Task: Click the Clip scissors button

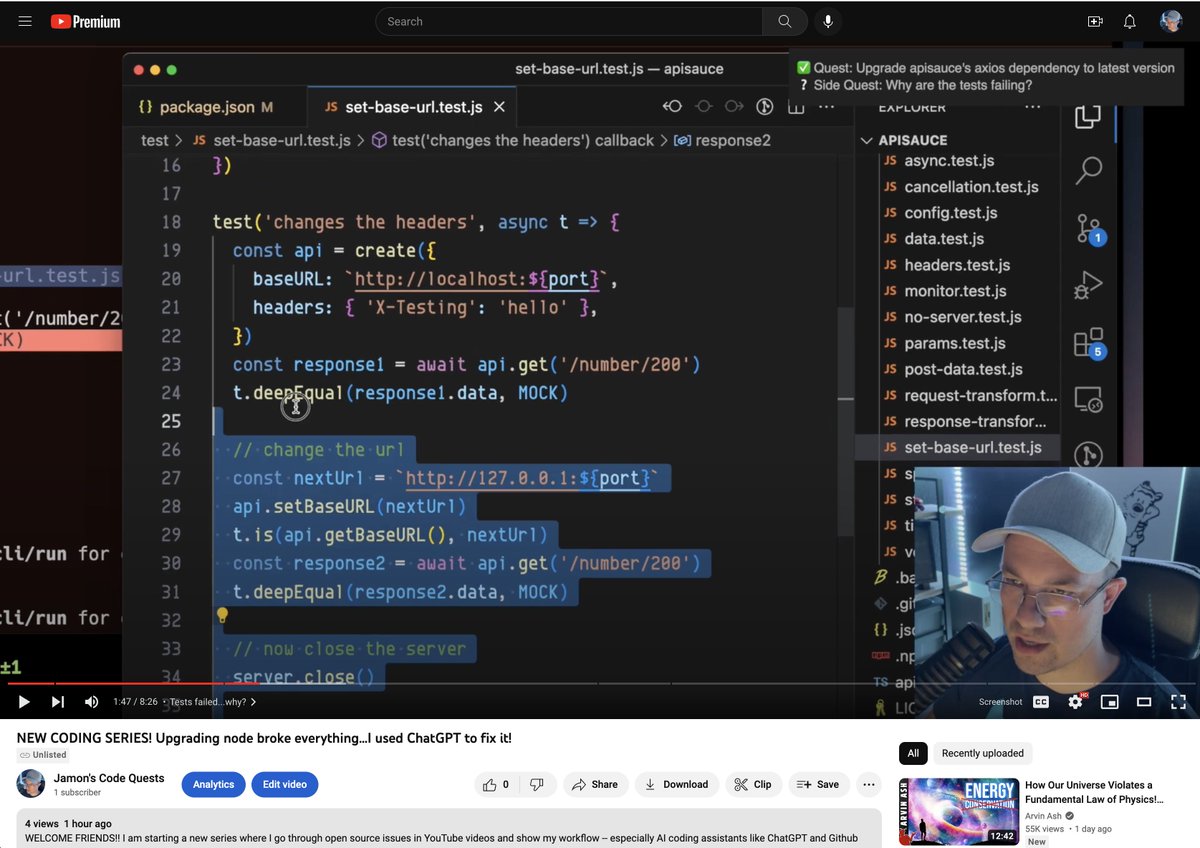Action: [752, 784]
